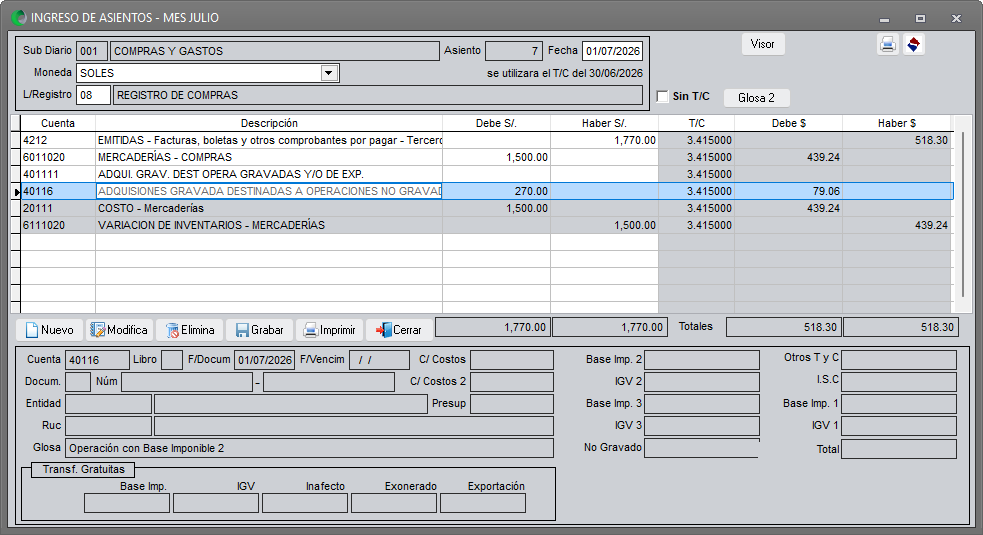The height and width of the screenshot is (535, 983).
Task: Select account cell 6111020
Action: (x=58, y=225)
